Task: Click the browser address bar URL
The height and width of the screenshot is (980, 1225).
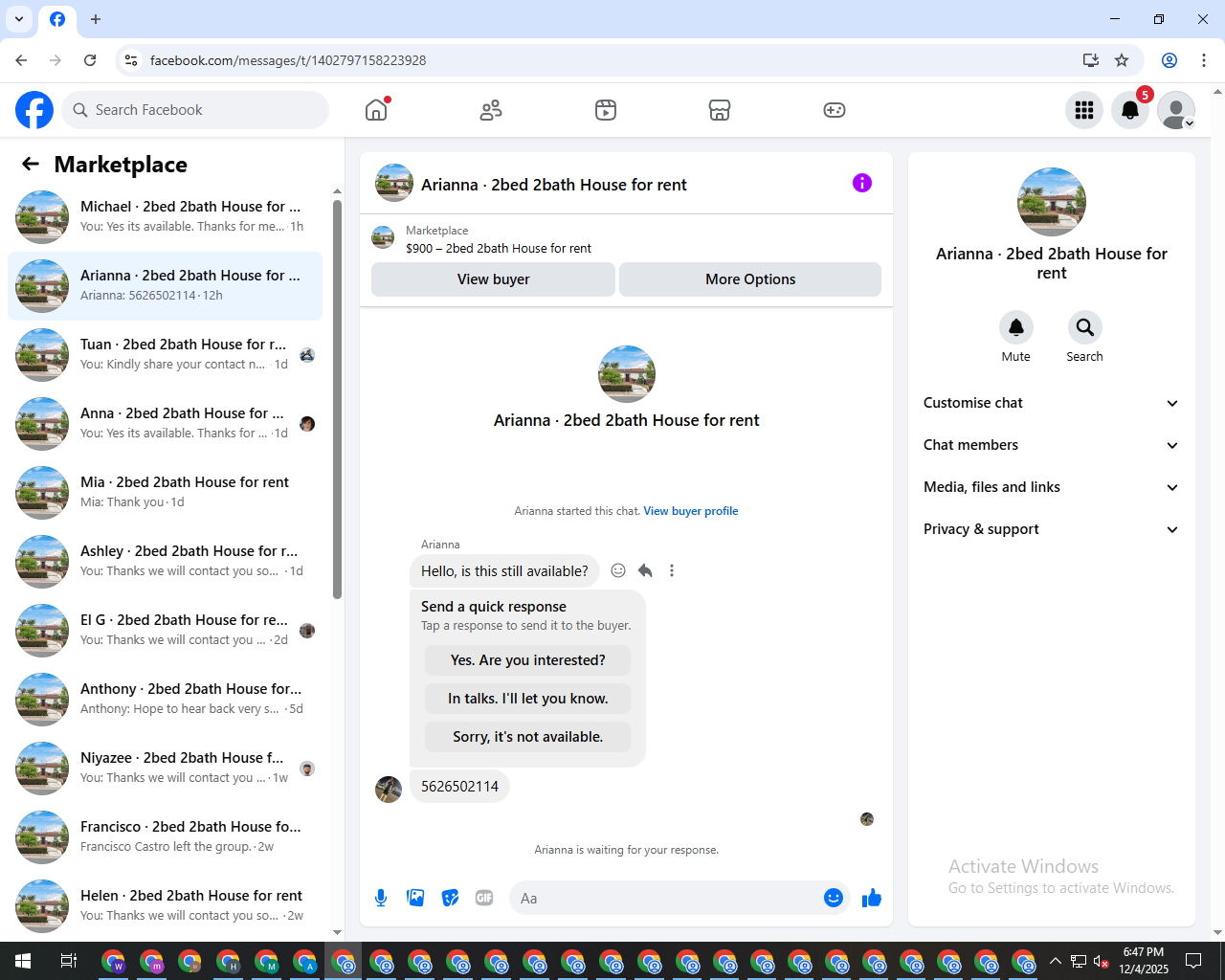Action: coord(288,60)
